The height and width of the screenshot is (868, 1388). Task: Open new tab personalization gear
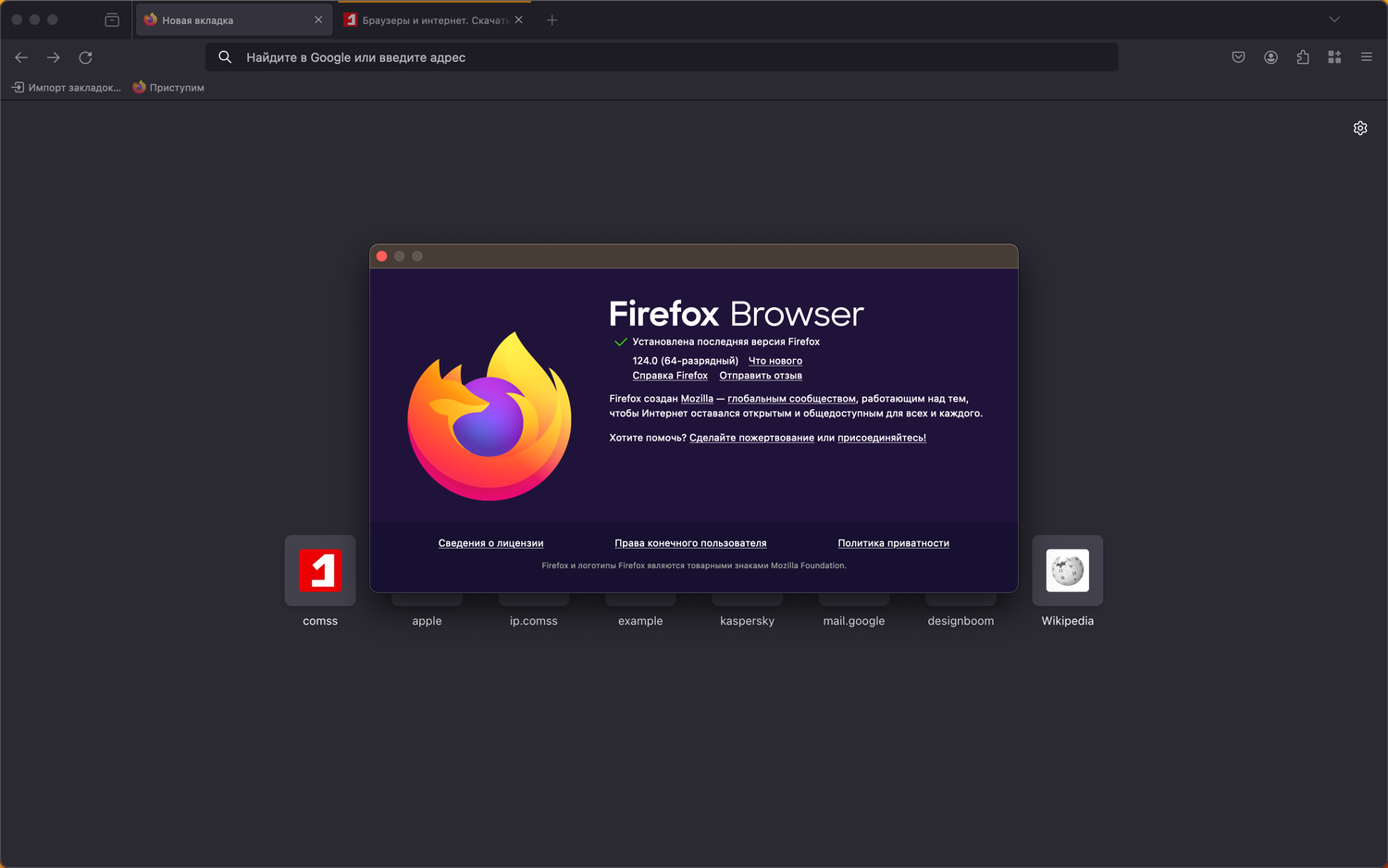pos(1360,129)
